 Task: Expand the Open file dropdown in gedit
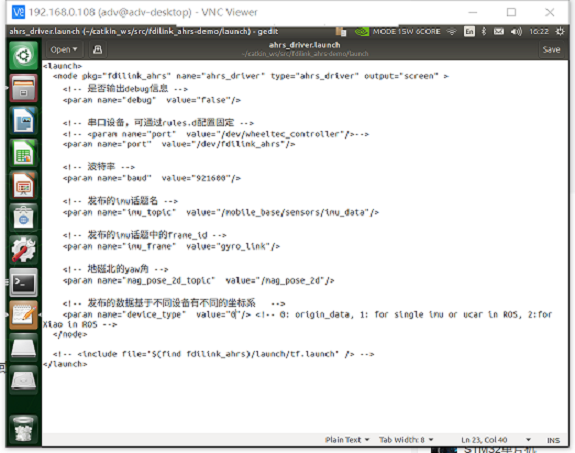[x=64, y=50]
